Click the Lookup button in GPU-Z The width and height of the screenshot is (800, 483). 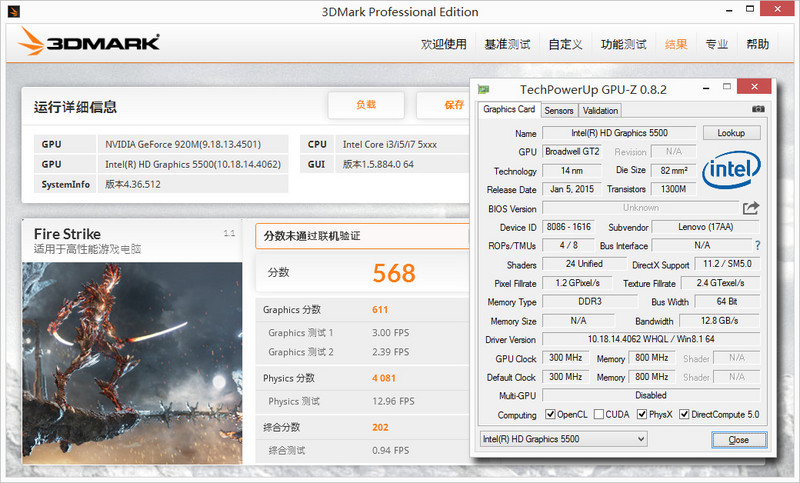(x=731, y=133)
